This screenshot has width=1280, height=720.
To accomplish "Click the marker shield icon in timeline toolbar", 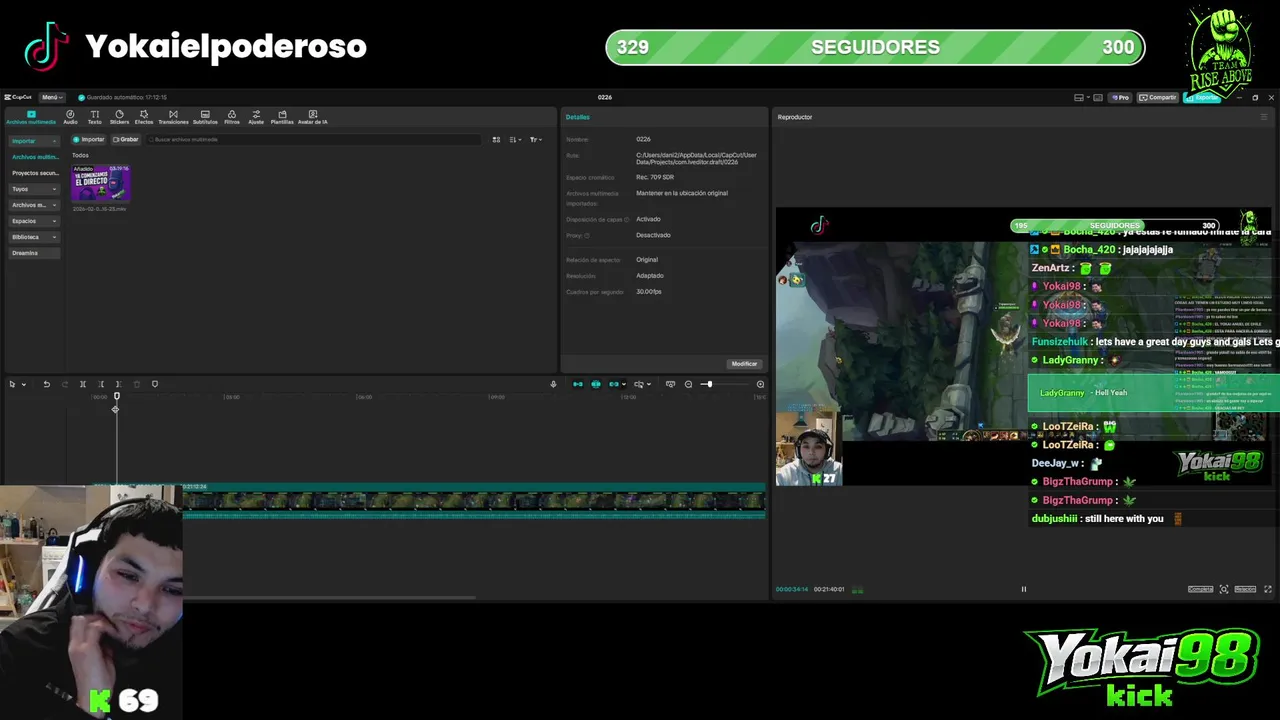I will tap(155, 384).
